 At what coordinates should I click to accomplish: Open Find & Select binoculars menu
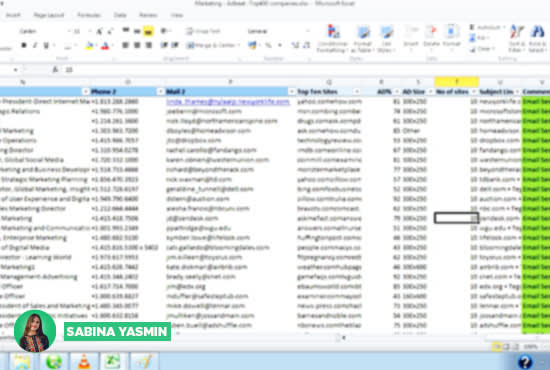pyautogui.click(x=537, y=39)
